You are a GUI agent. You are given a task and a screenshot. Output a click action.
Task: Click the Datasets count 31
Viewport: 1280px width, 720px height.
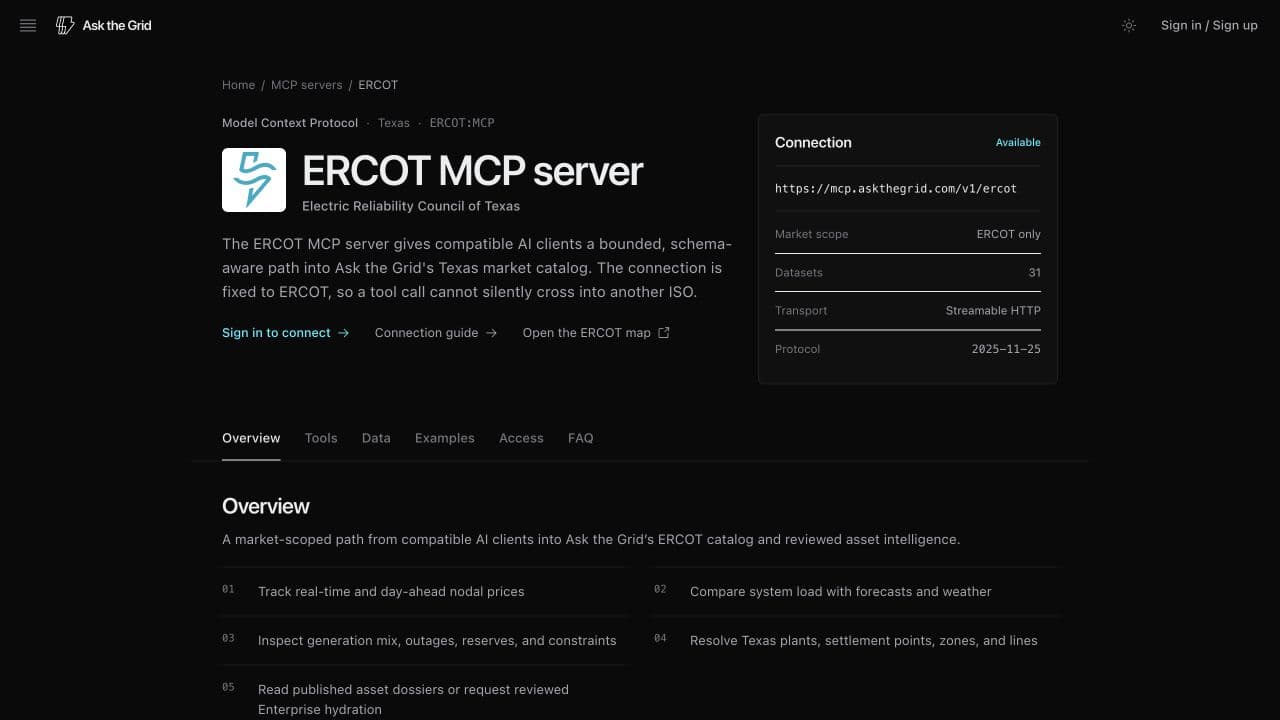coord(1034,272)
